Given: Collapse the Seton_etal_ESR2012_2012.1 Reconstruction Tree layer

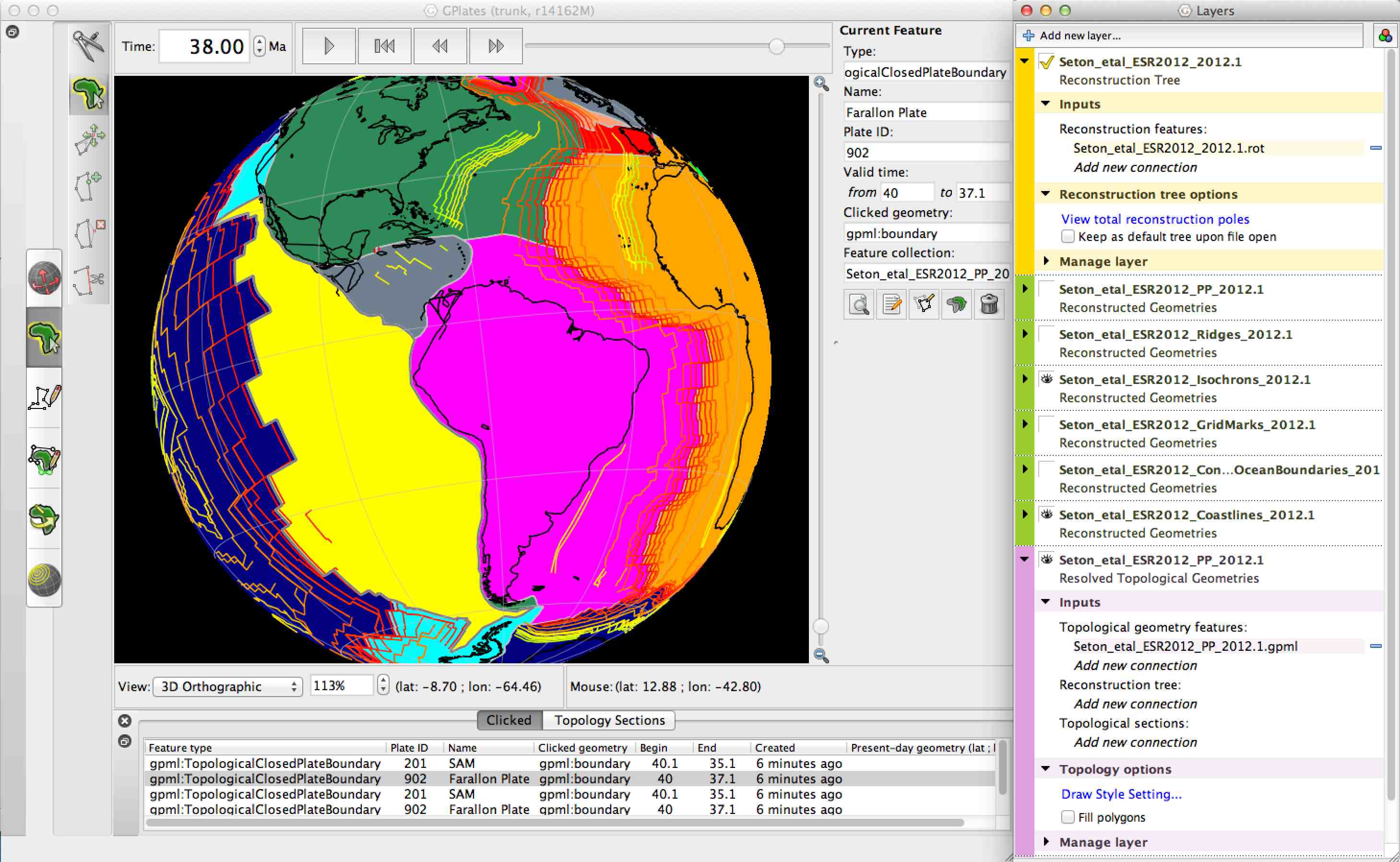Looking at the screenshot, I should click(1024, 61).
